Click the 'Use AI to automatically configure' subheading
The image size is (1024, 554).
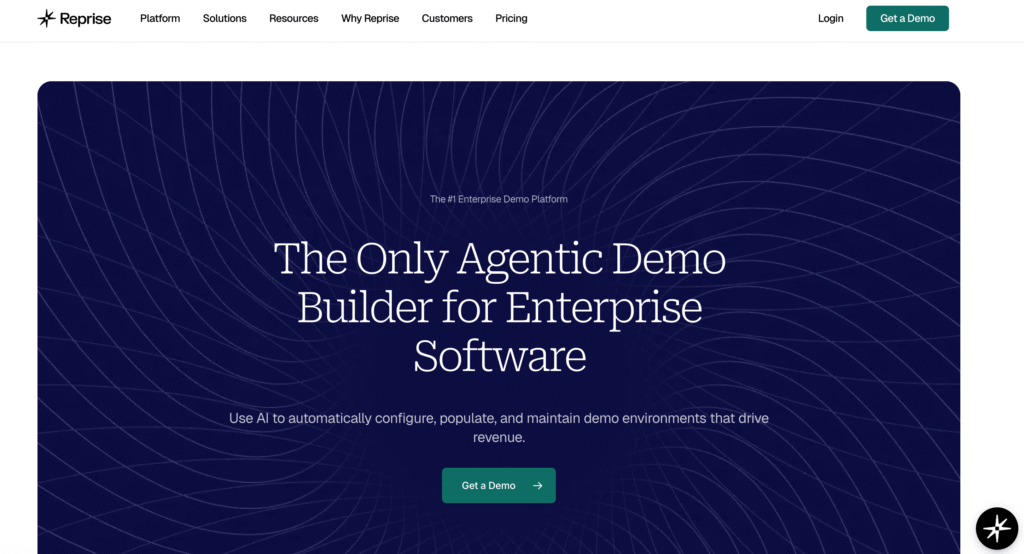tap(498, 418)
